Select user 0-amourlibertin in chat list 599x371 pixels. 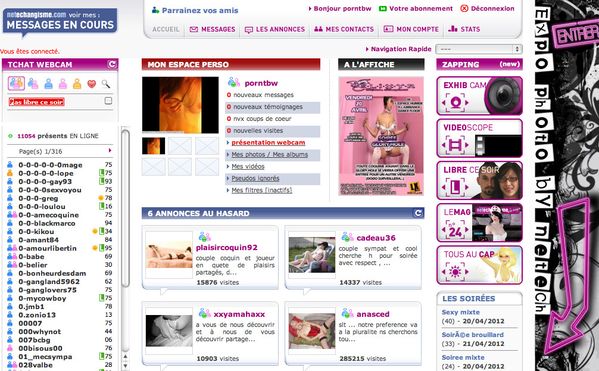(x=47, y=248)
